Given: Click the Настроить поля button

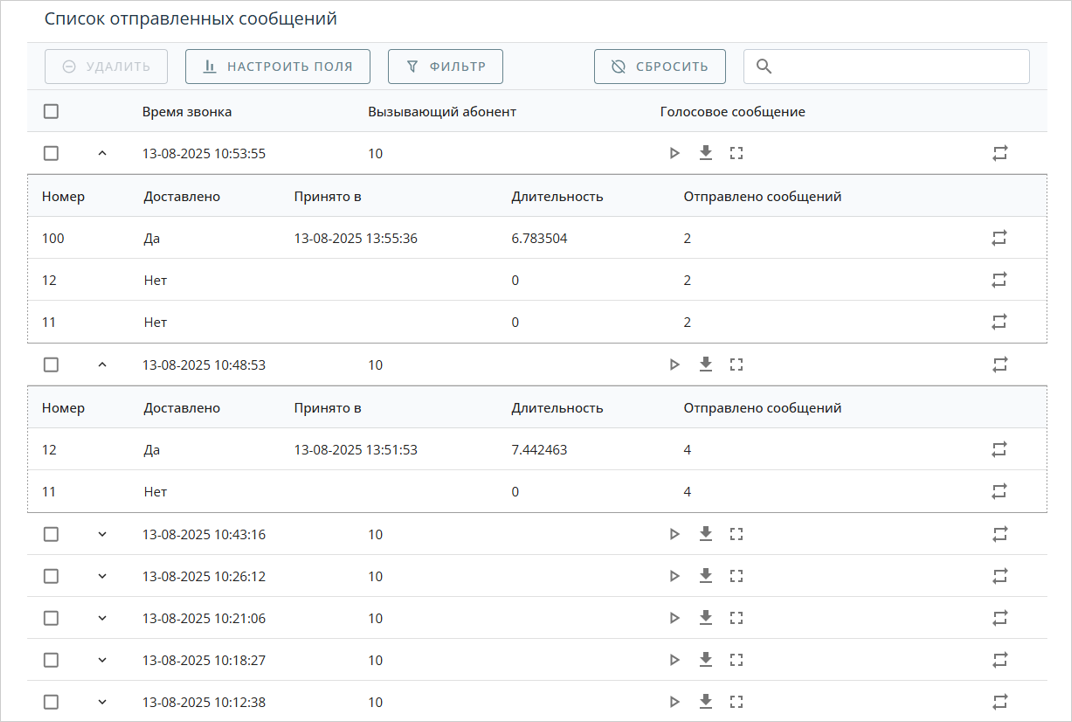Looking at the screenshot, I should [277, 67].
